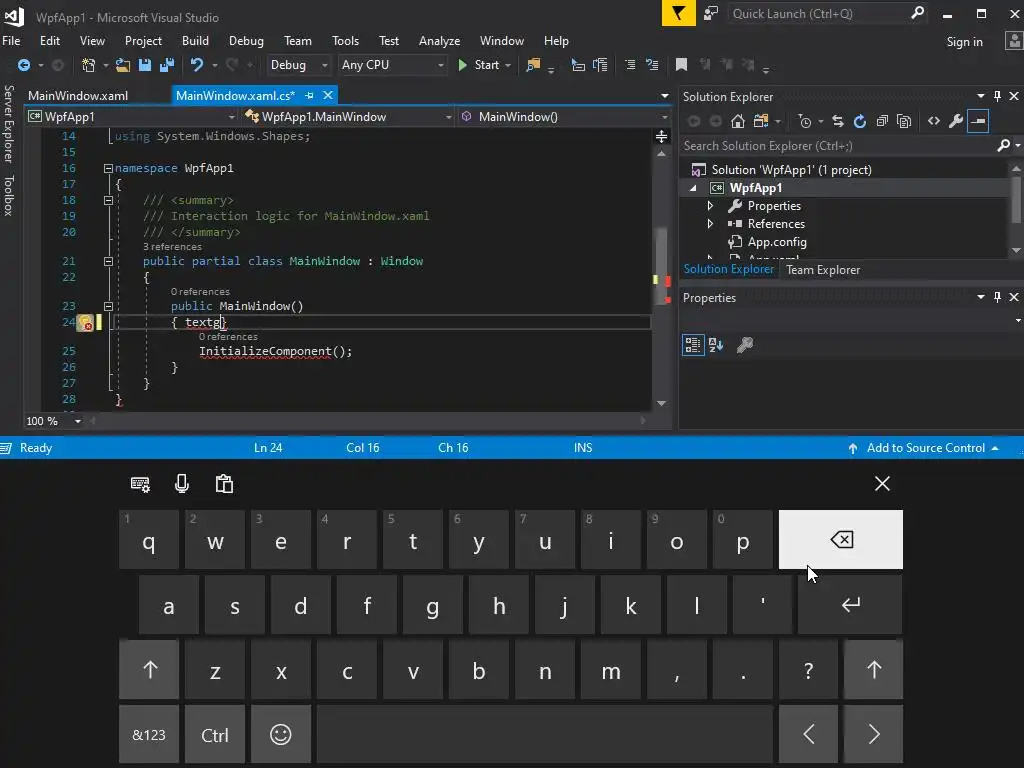Viewport: 1024px width, 768px height.
Task: Close the MainWindow.xaml.cs tab
Action: (x=328, y=95)
